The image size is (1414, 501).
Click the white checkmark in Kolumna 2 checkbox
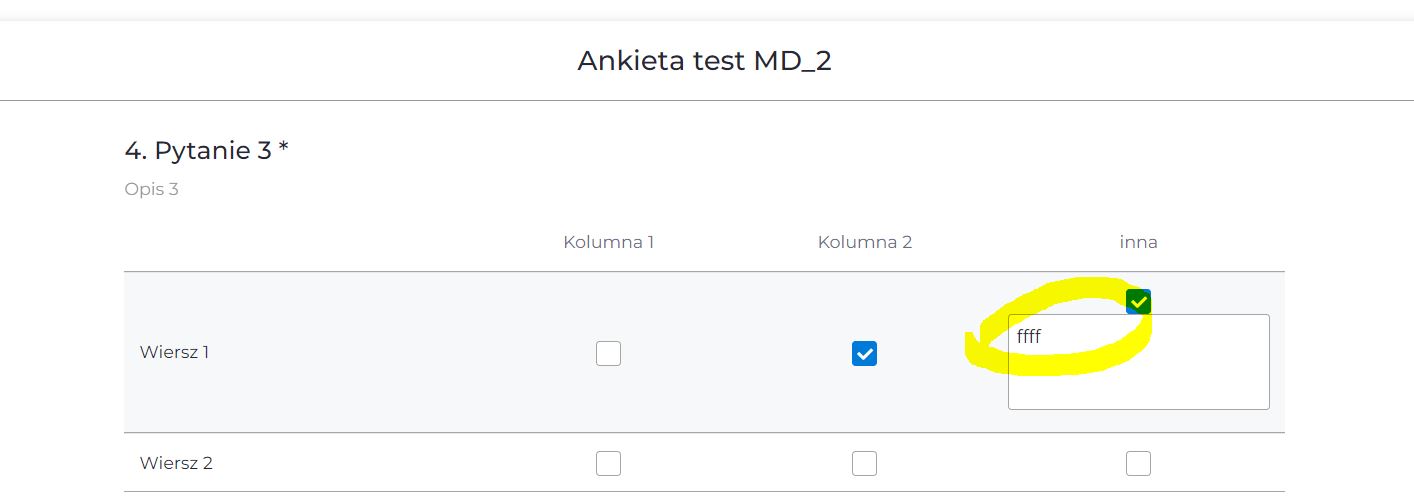tap(864, 353)
